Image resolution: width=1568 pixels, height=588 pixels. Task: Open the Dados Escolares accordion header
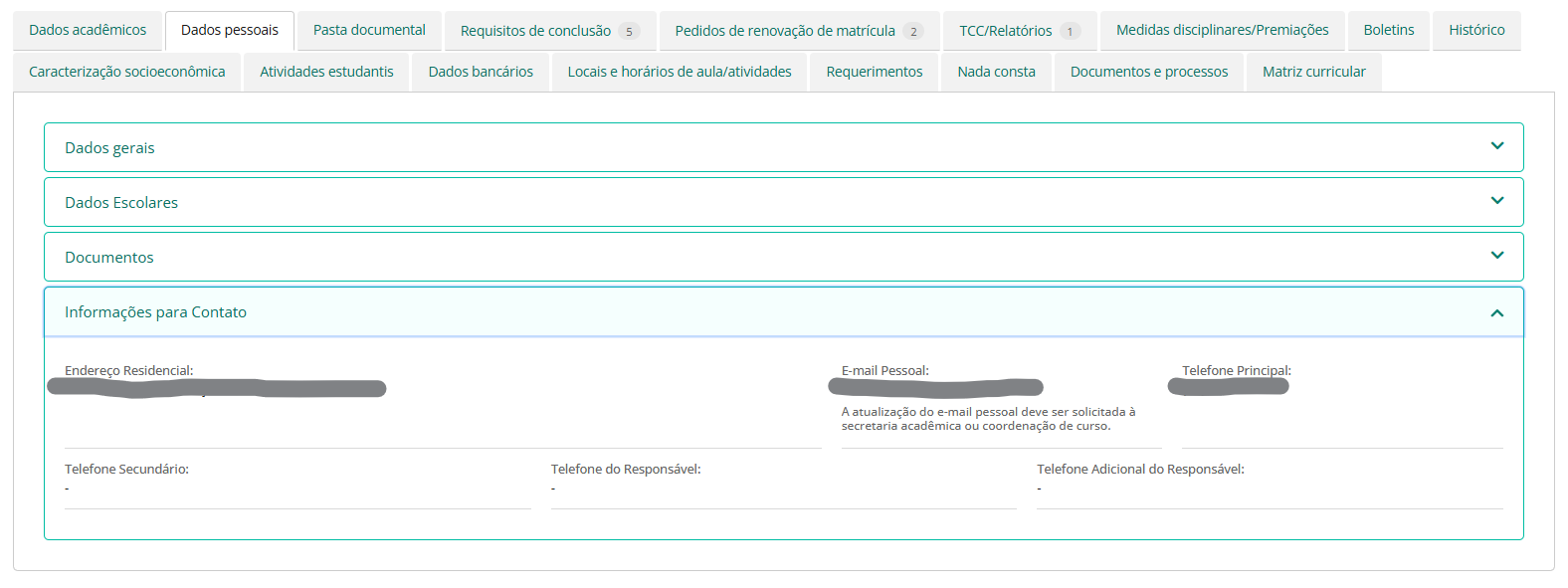(121, 202)
